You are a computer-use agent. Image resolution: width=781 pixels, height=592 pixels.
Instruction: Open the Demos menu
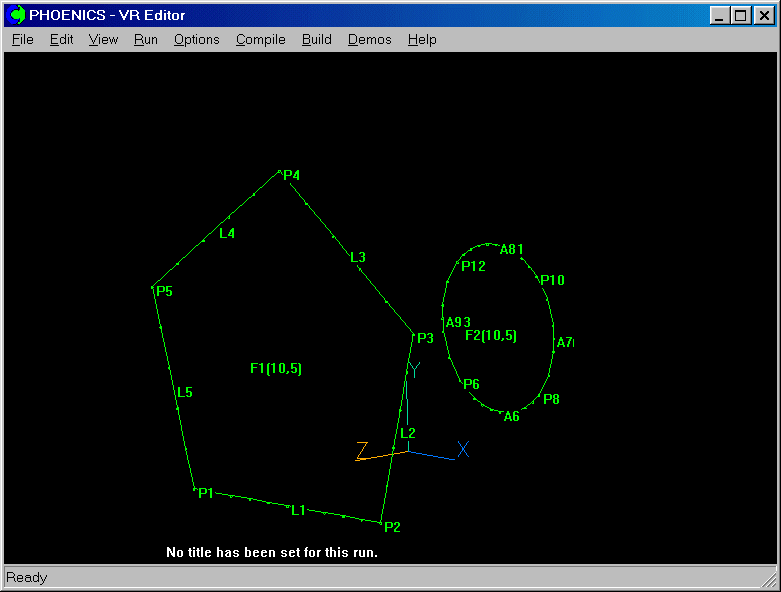click(370, 40)
